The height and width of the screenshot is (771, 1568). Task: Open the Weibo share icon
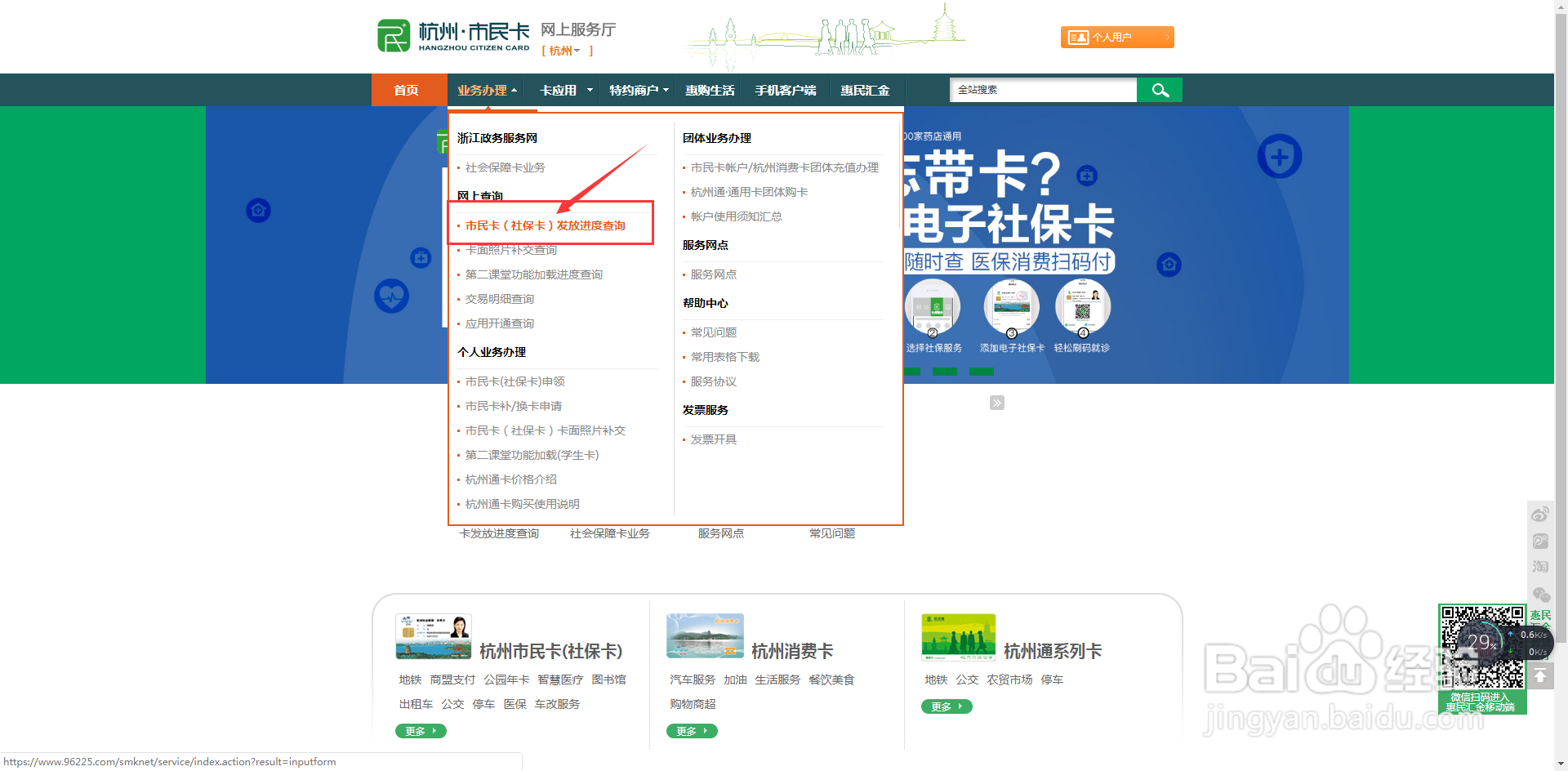click(1540, 515)
